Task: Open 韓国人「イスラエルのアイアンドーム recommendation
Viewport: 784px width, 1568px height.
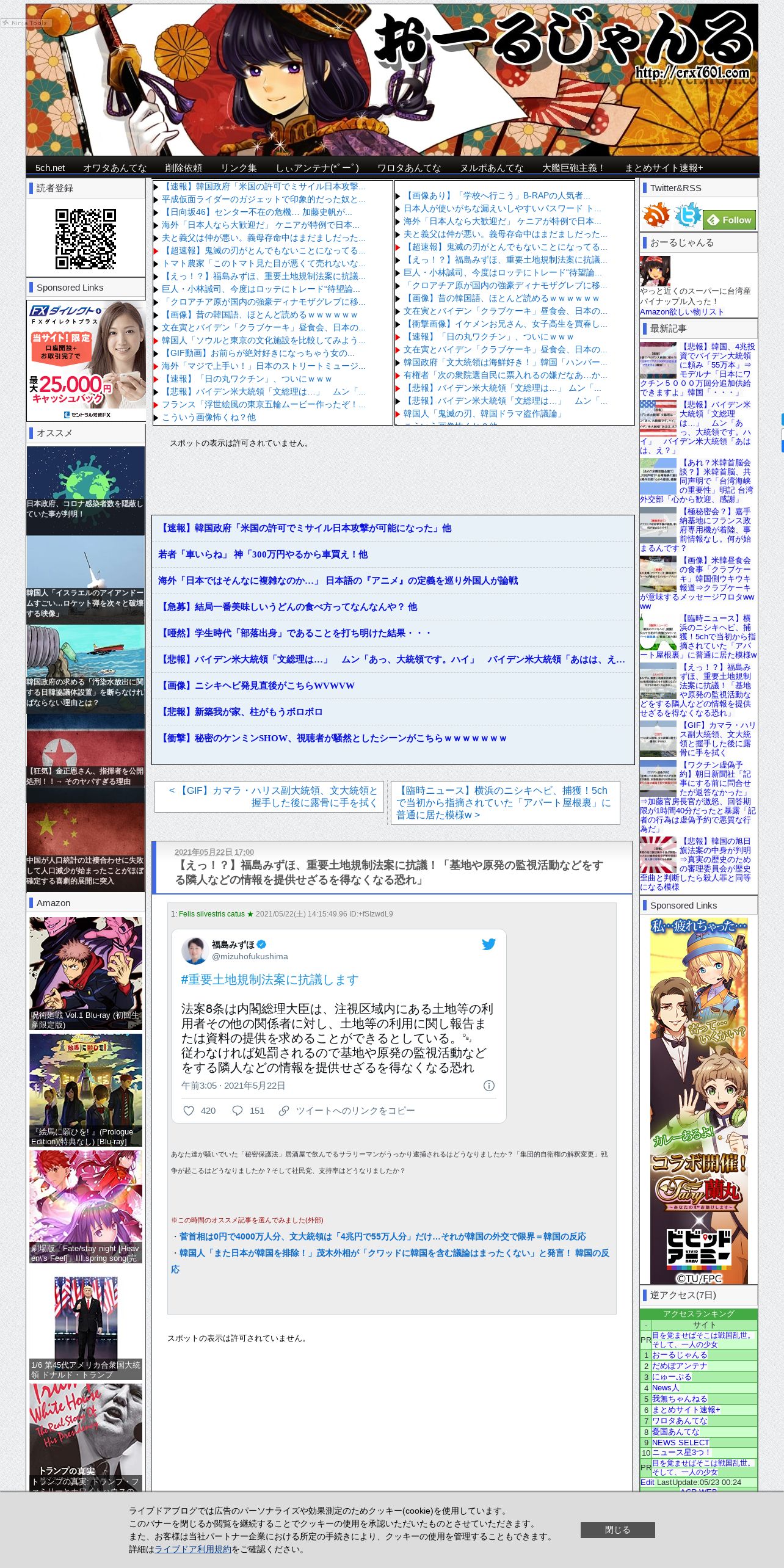Action: tap(85, 580)
